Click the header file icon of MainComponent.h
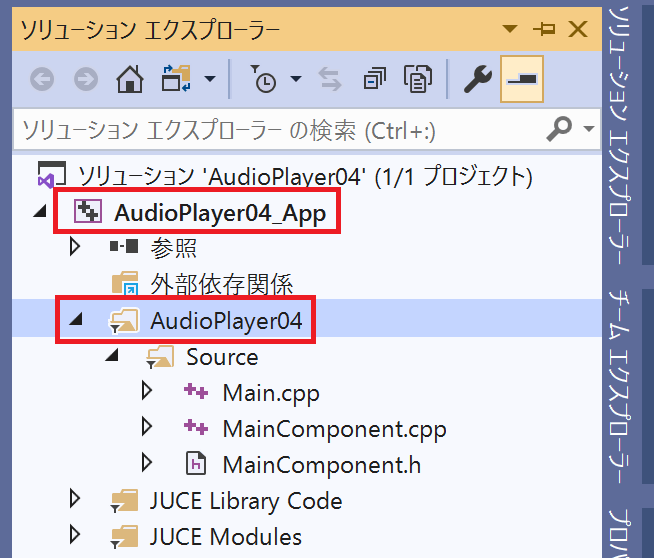Screen dimensions: 654x558 coord(196,463)
